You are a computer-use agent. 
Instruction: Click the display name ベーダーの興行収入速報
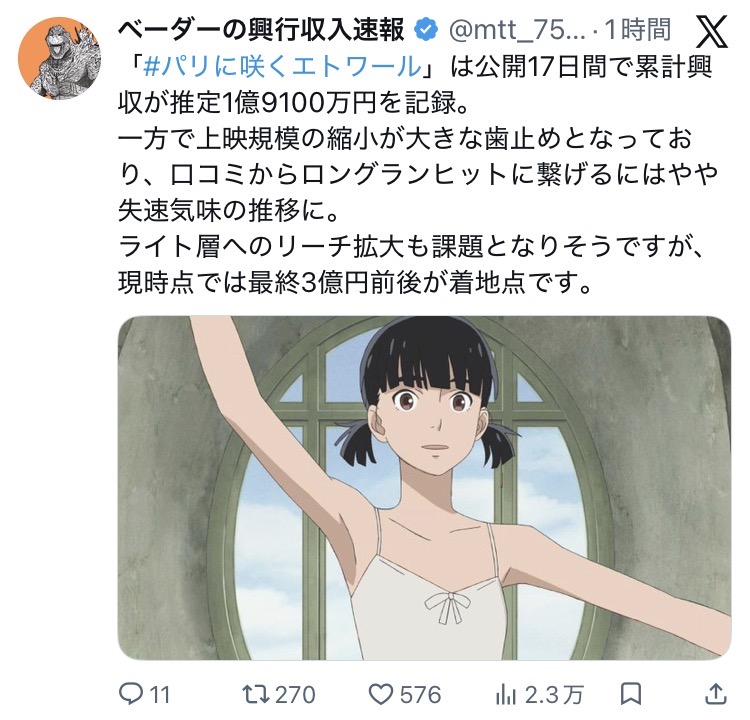(261, 30)
